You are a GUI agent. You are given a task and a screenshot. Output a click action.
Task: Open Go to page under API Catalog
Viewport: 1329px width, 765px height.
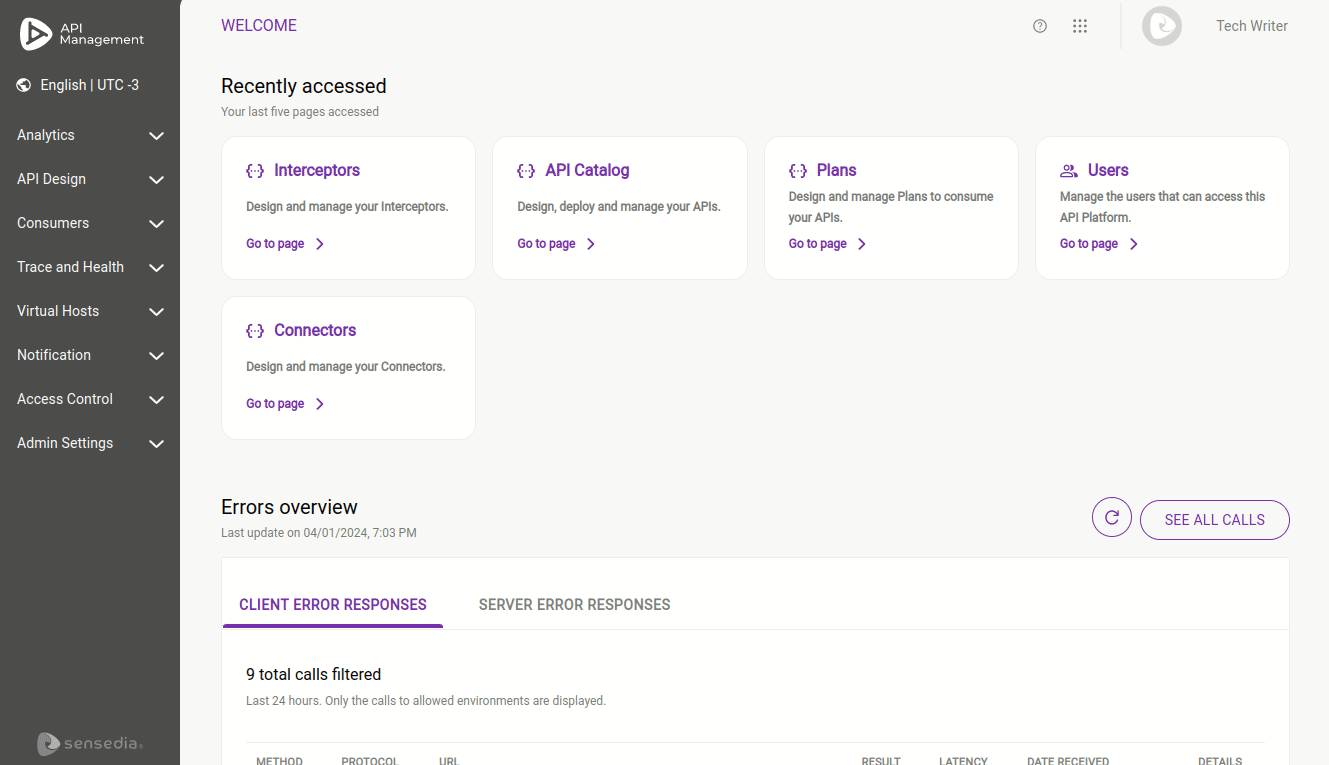click(x=546, y=243)
